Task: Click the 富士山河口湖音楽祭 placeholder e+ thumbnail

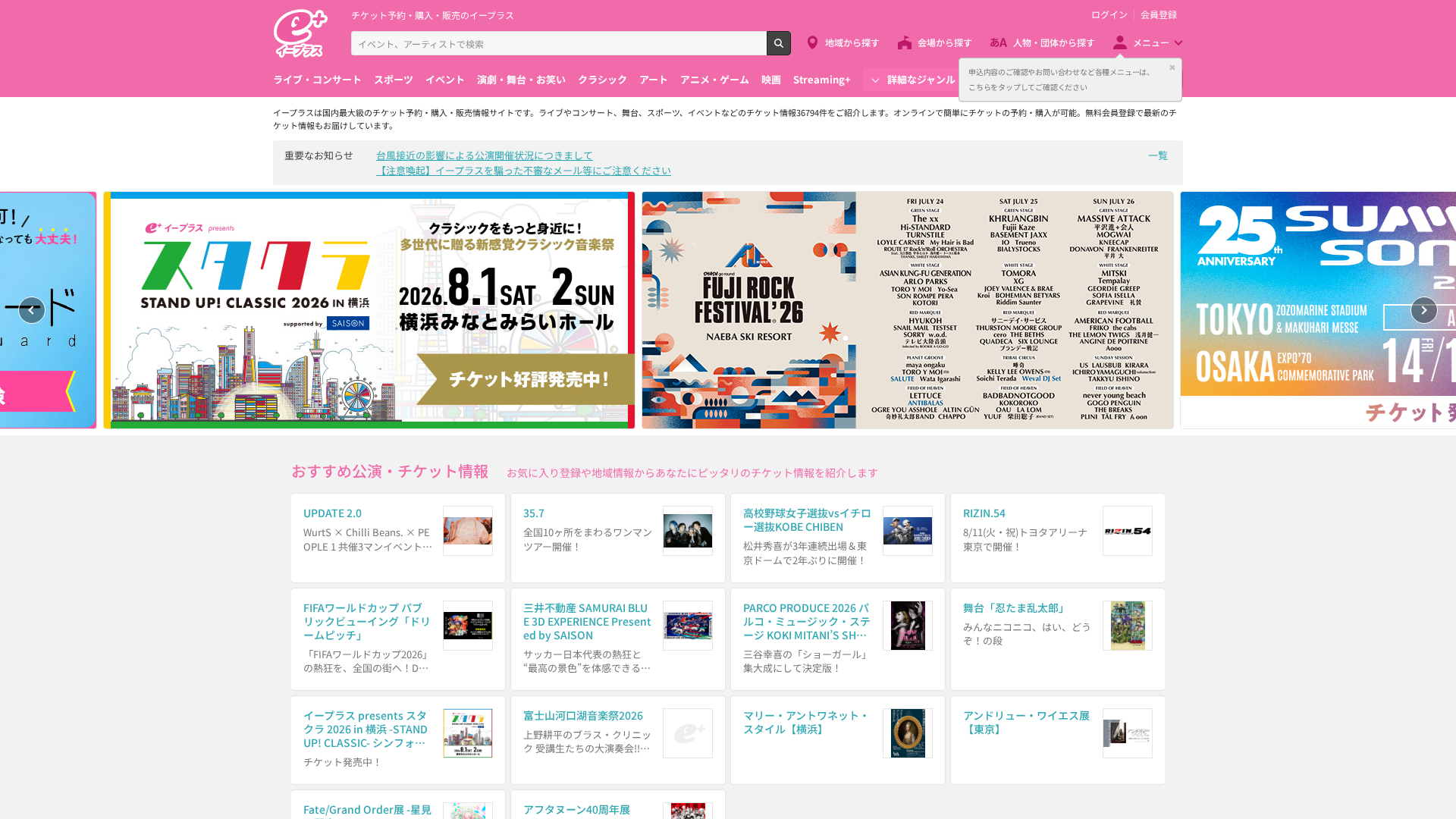Action: [x=688, y=733]
